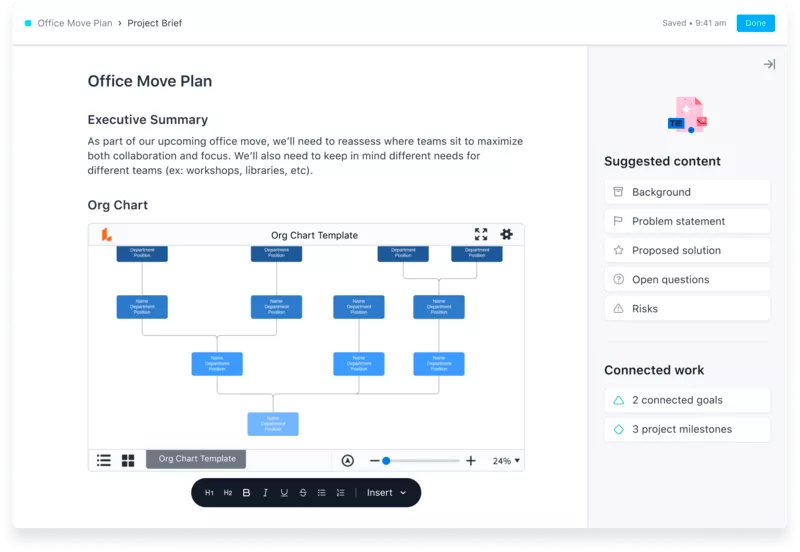Toggle bold text formatting
The width and height of the screenshot is (800, 552).
[x=247, y=493]
